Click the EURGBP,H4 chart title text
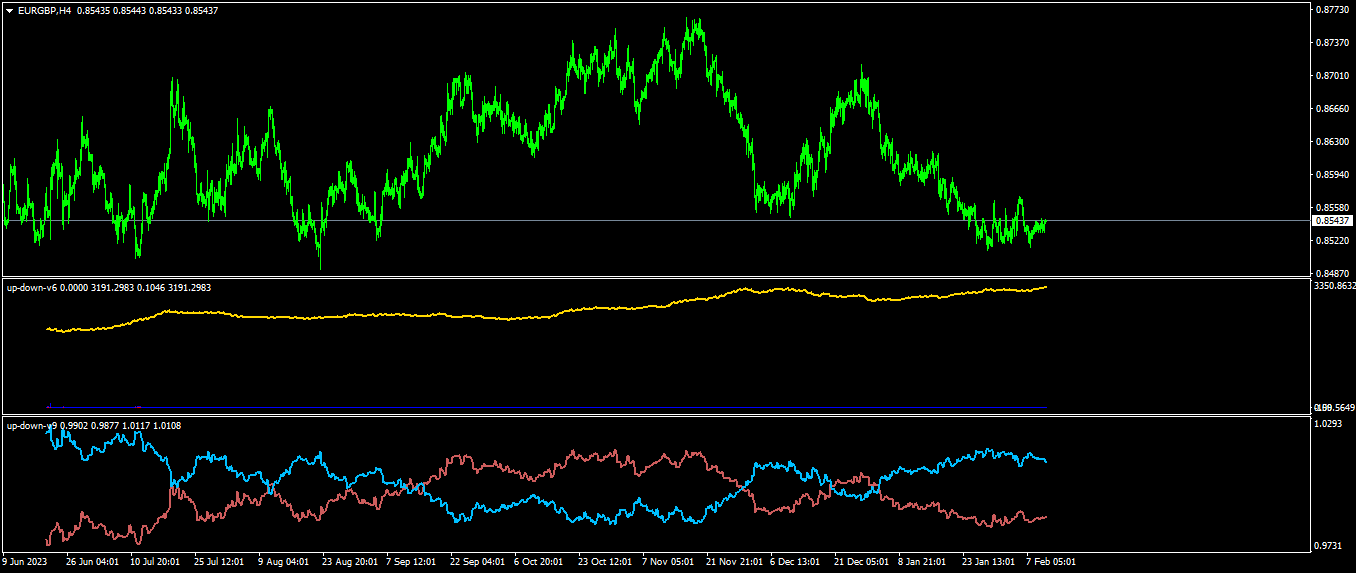Screen dimensions: 1356x573 [44, 10]
